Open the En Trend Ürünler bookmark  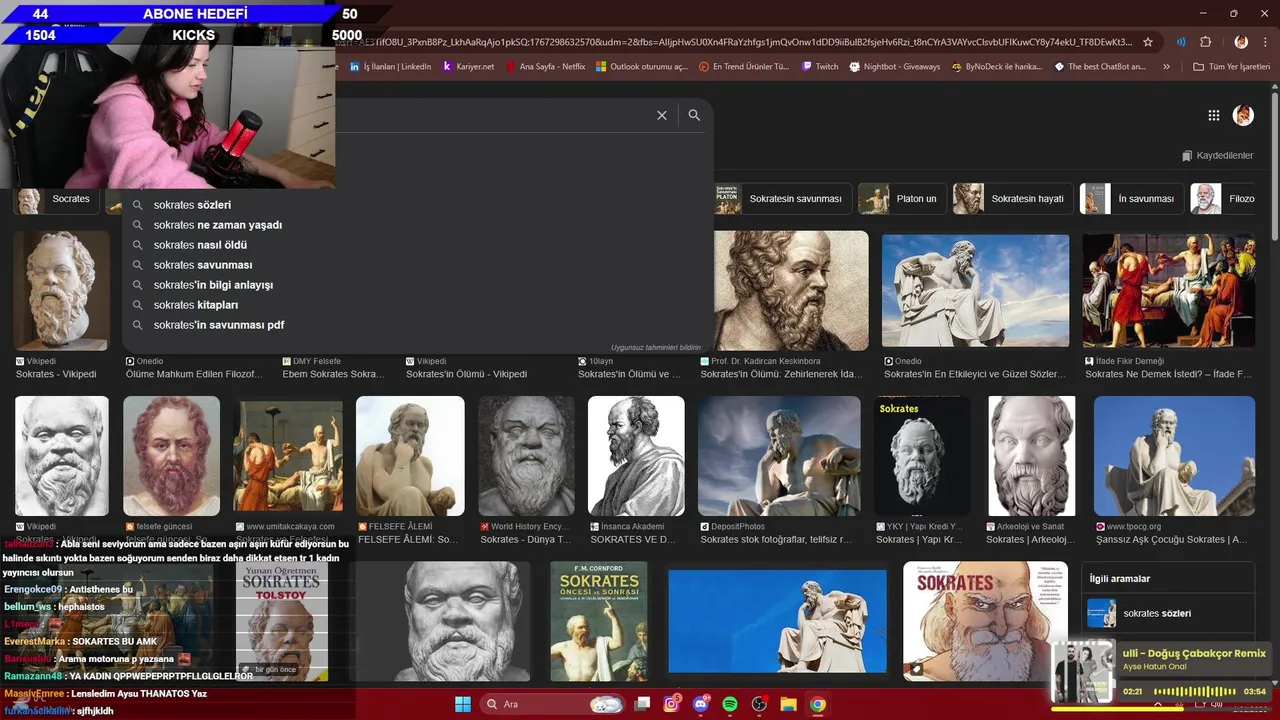coord(744,67)
